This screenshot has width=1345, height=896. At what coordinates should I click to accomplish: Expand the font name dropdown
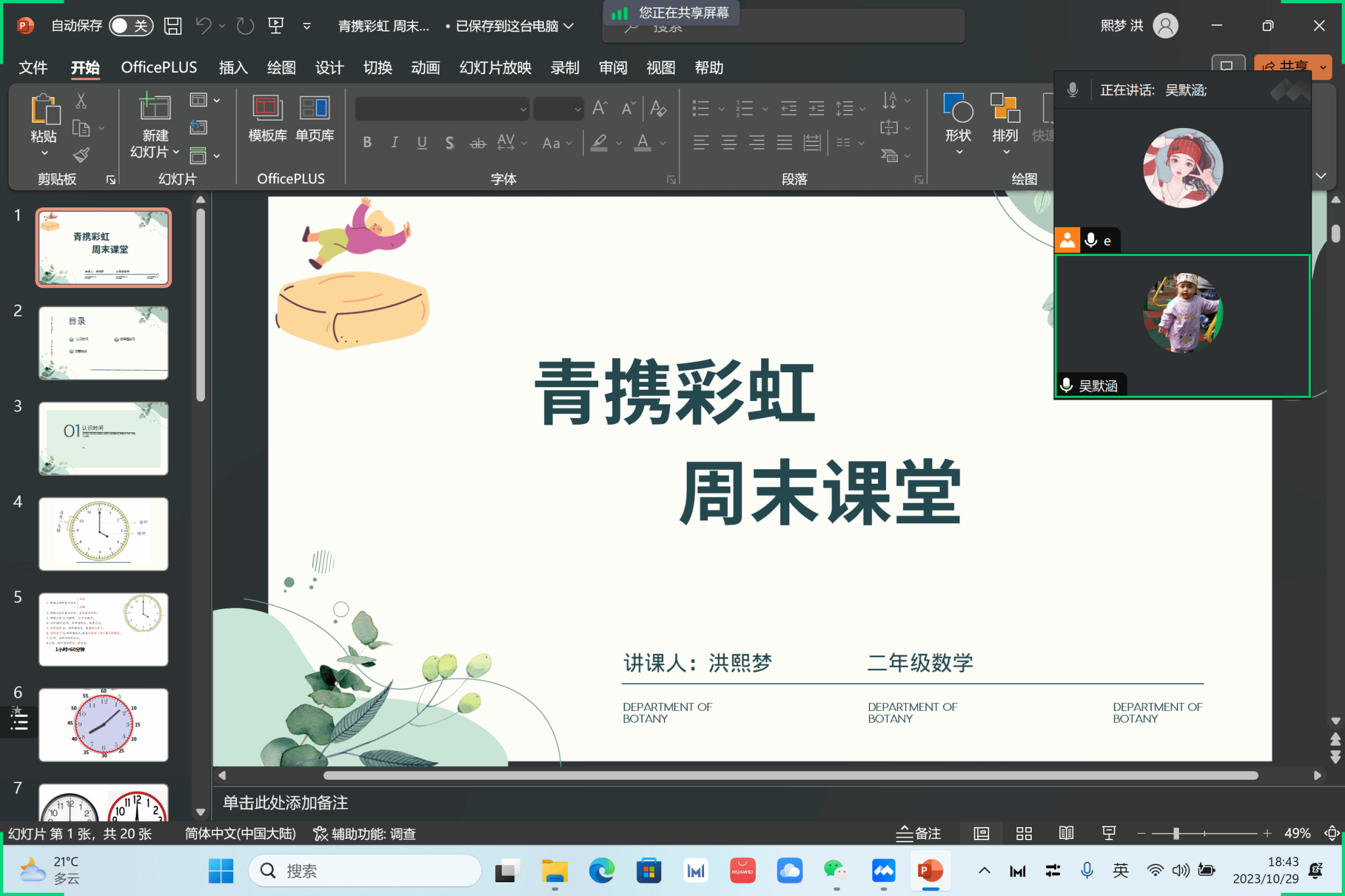(x=523, y=109)
